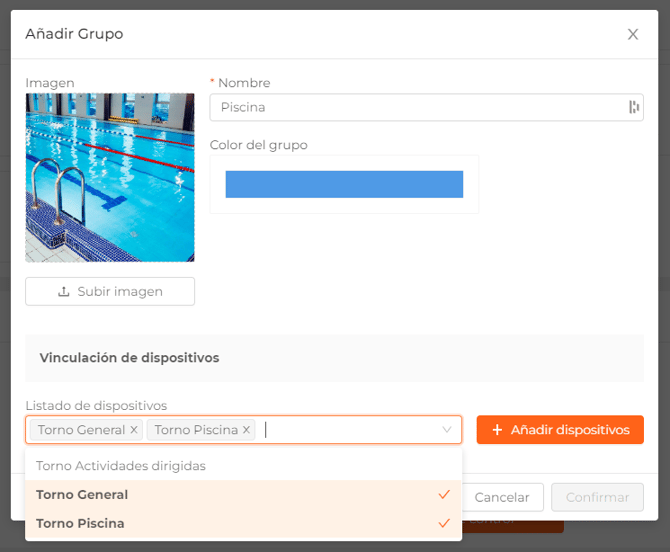Collapse the device list dropdown arrow

pos(447,430)
